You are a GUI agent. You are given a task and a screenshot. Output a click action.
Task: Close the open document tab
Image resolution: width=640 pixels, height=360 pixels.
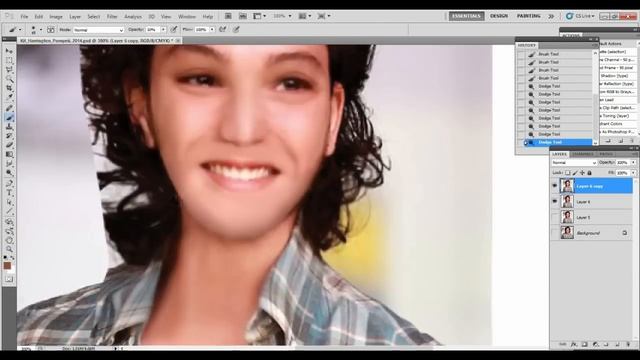tap(178, 40)
